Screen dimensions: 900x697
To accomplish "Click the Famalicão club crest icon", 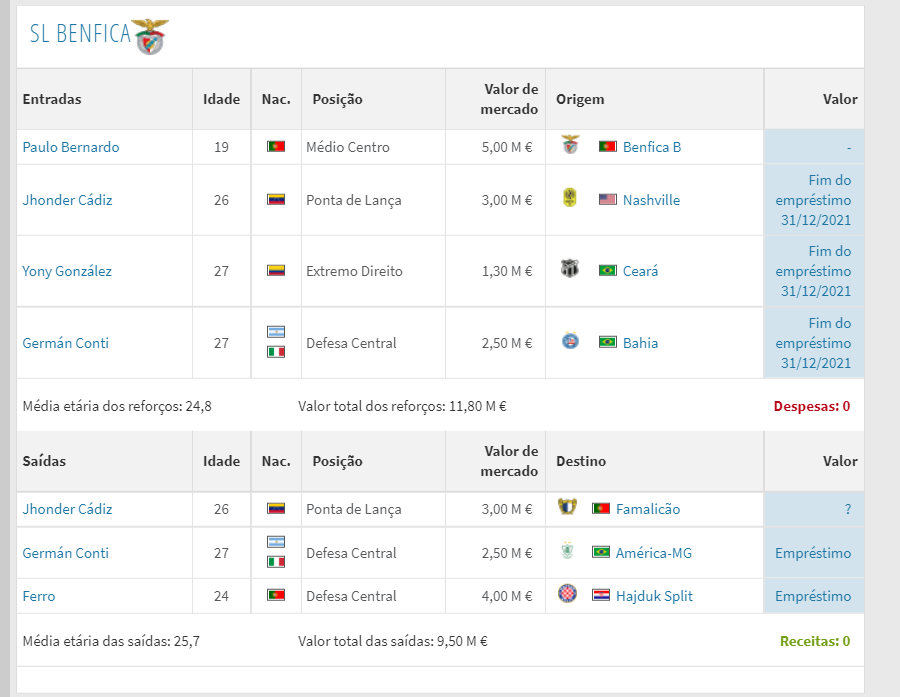I will pos(567,507).
